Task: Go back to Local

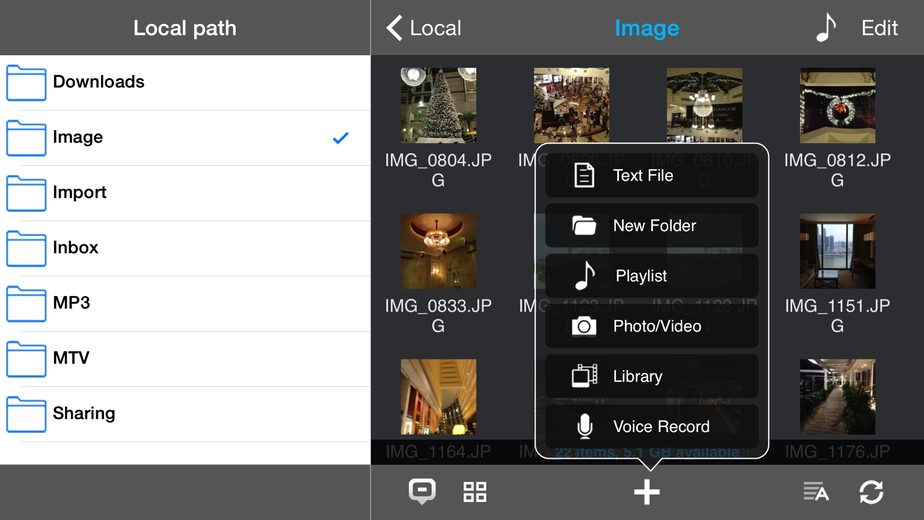Action: (x=424, y=28)
